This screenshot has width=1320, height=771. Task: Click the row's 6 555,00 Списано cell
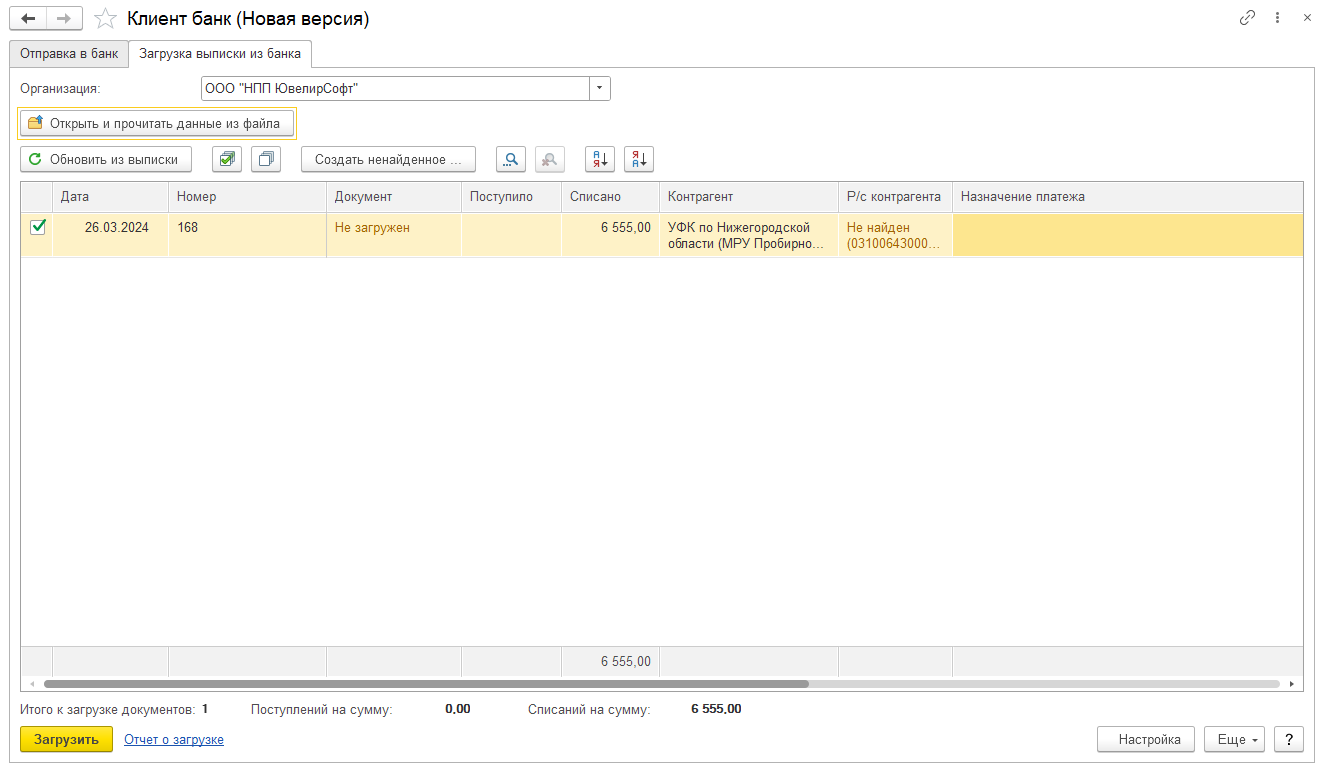click(610, 234)
